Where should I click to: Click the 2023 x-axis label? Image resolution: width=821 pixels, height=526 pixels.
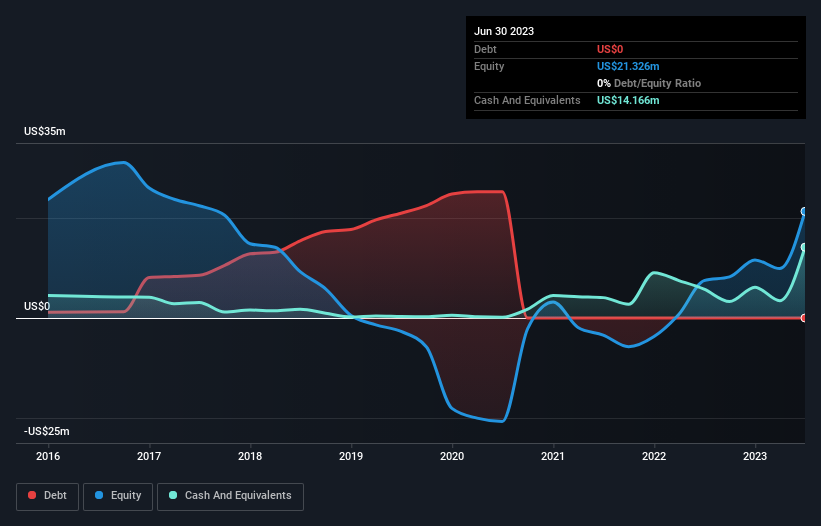pos(755,456)
